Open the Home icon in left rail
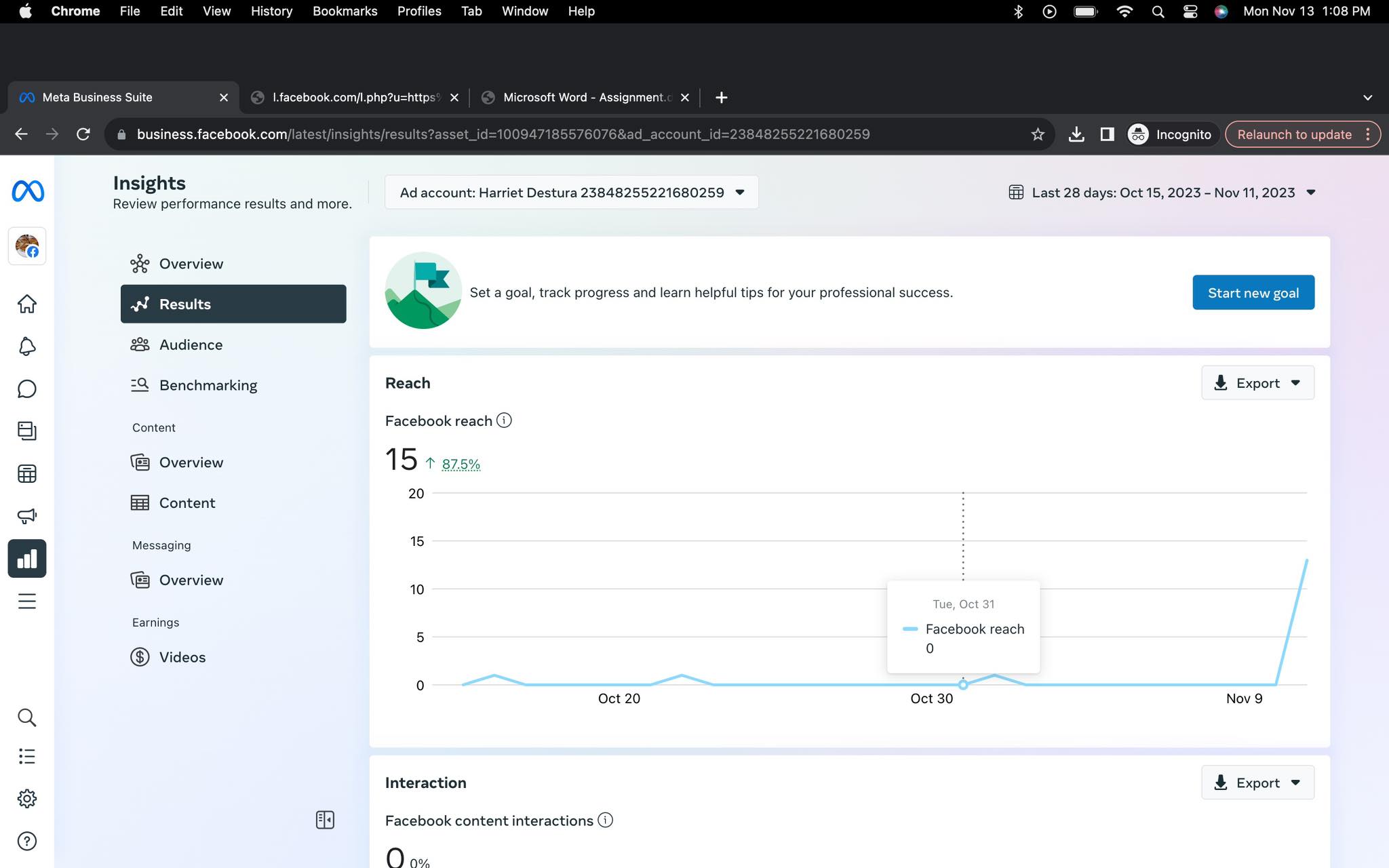This screenshot has height=868, width=1389. (27, 304)
